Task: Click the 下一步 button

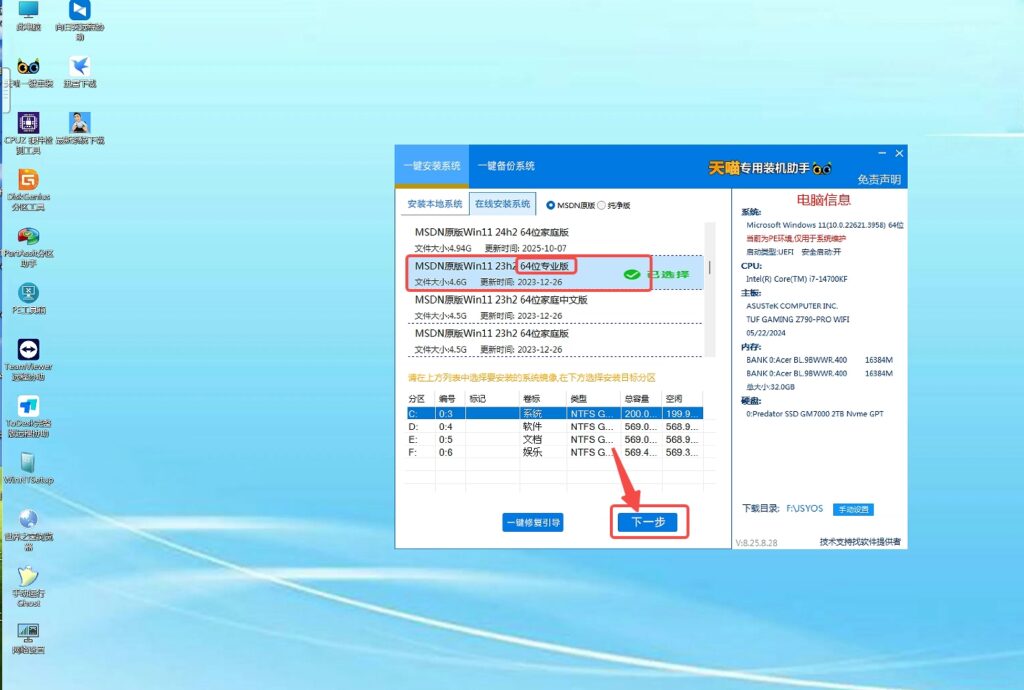Action: point(647,522)
